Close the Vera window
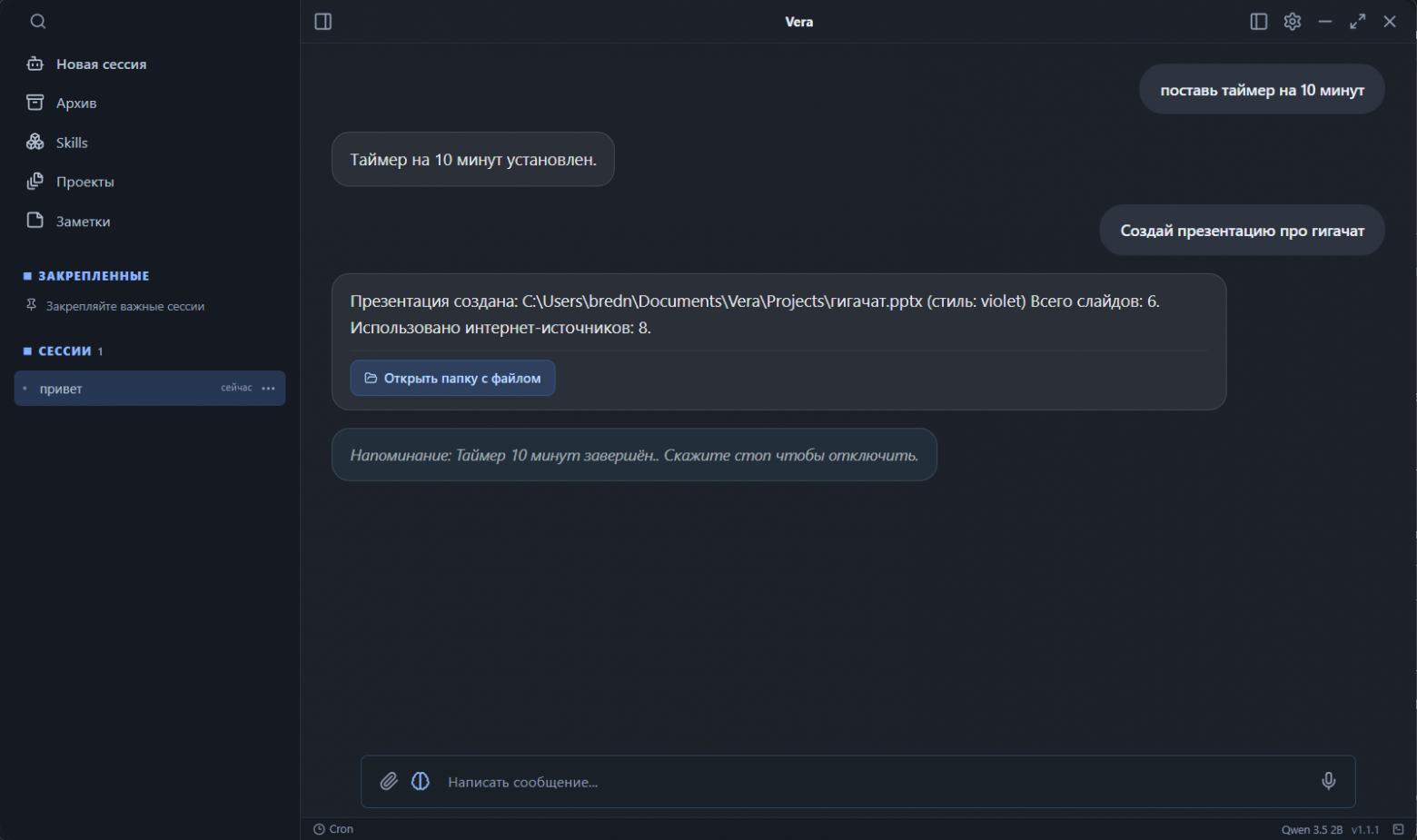This screenshot has width=1417, height=840. coord(1390,22)
